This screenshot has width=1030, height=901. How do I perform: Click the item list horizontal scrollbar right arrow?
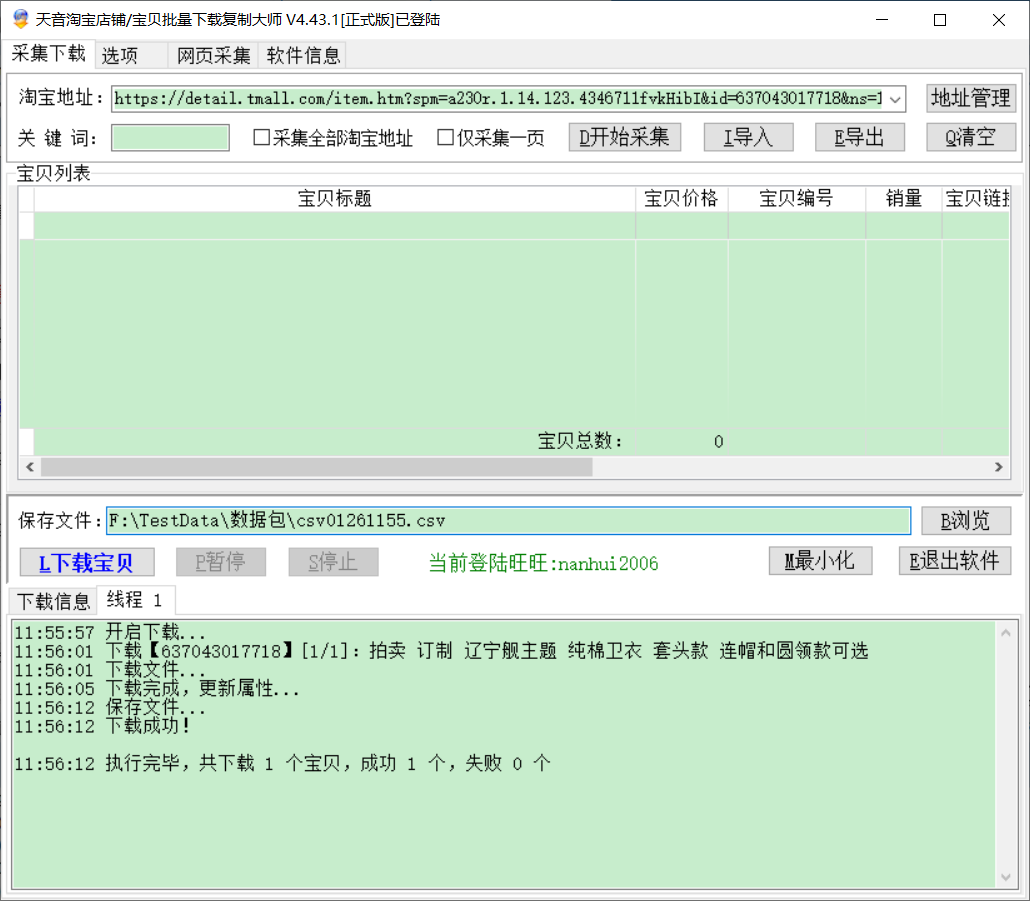tap(998, 467)
